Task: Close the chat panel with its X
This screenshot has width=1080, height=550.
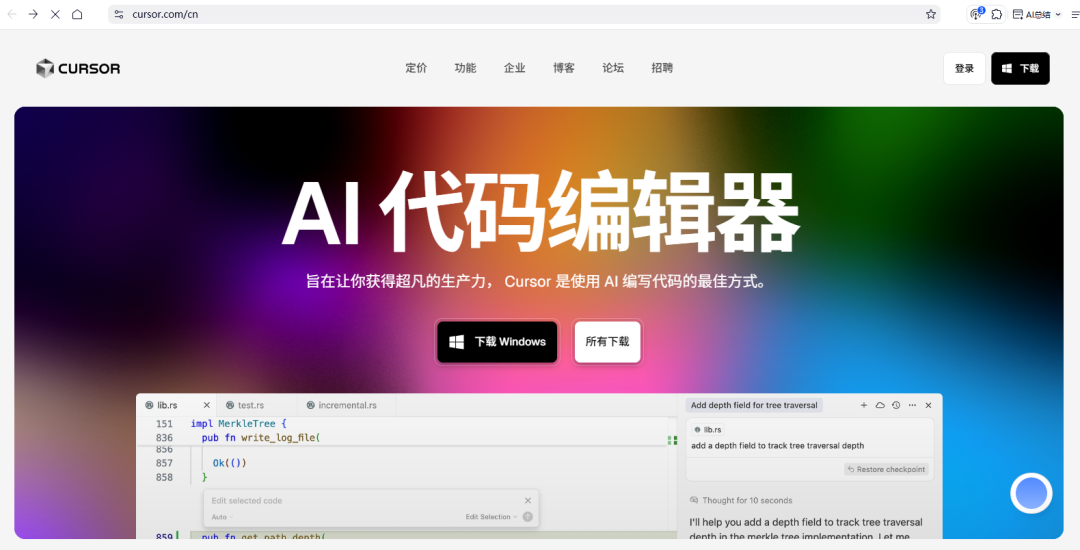Action: [928, 405]
